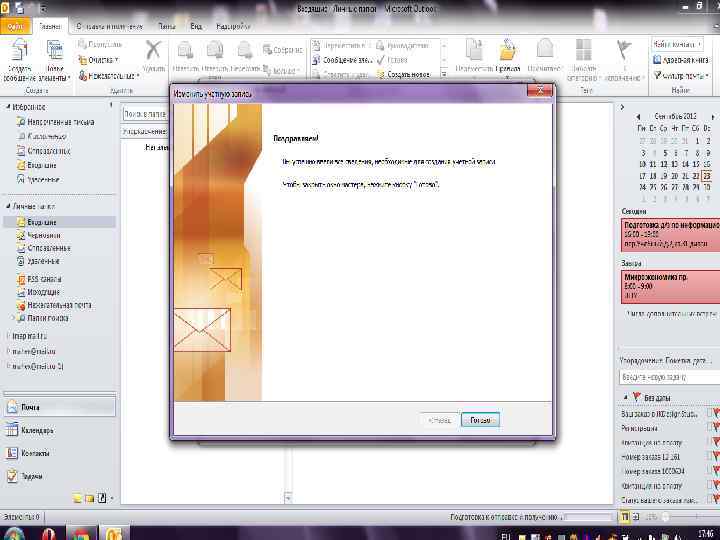720x540 pixels.
Task: Open the Надстройки ribbon tab
Action: pyautogui.click(x=233, y=27)
